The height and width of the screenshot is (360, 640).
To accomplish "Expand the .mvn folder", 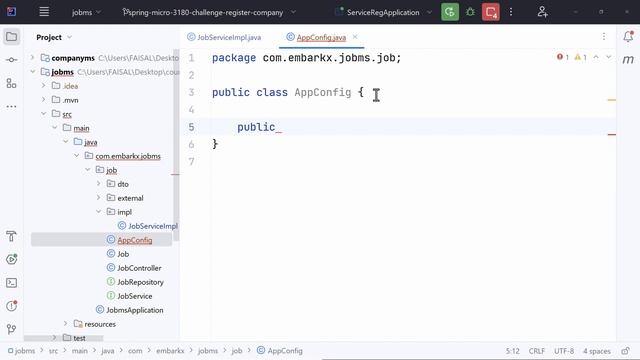I will coord(44,100).
